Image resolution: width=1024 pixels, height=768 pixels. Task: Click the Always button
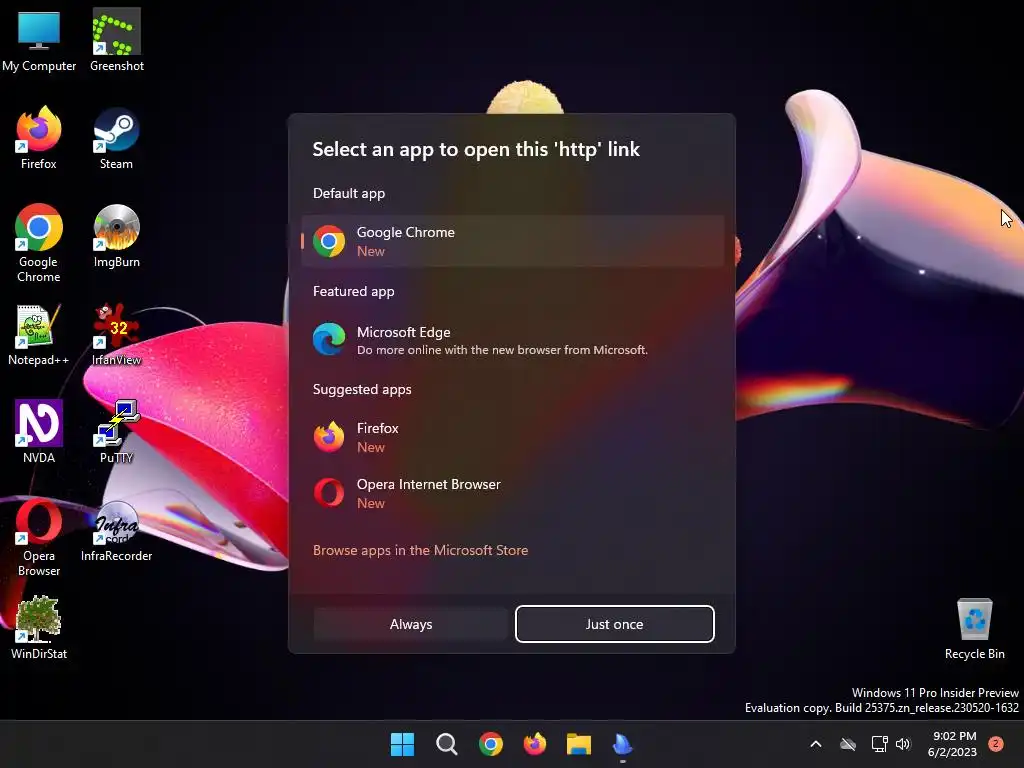coord(411,624)
